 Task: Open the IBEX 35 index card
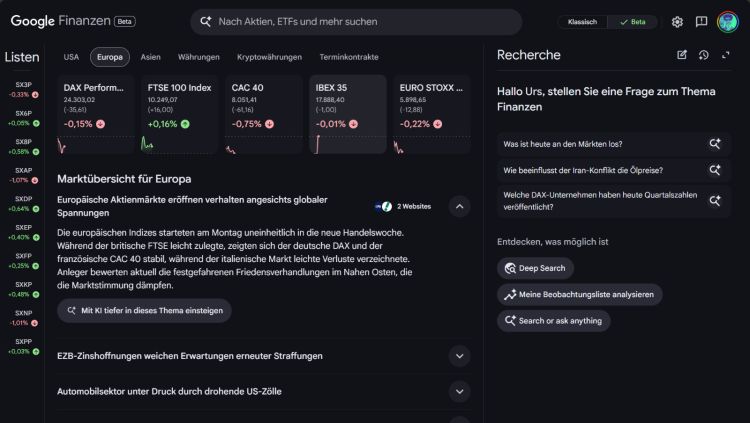[348, 114]
